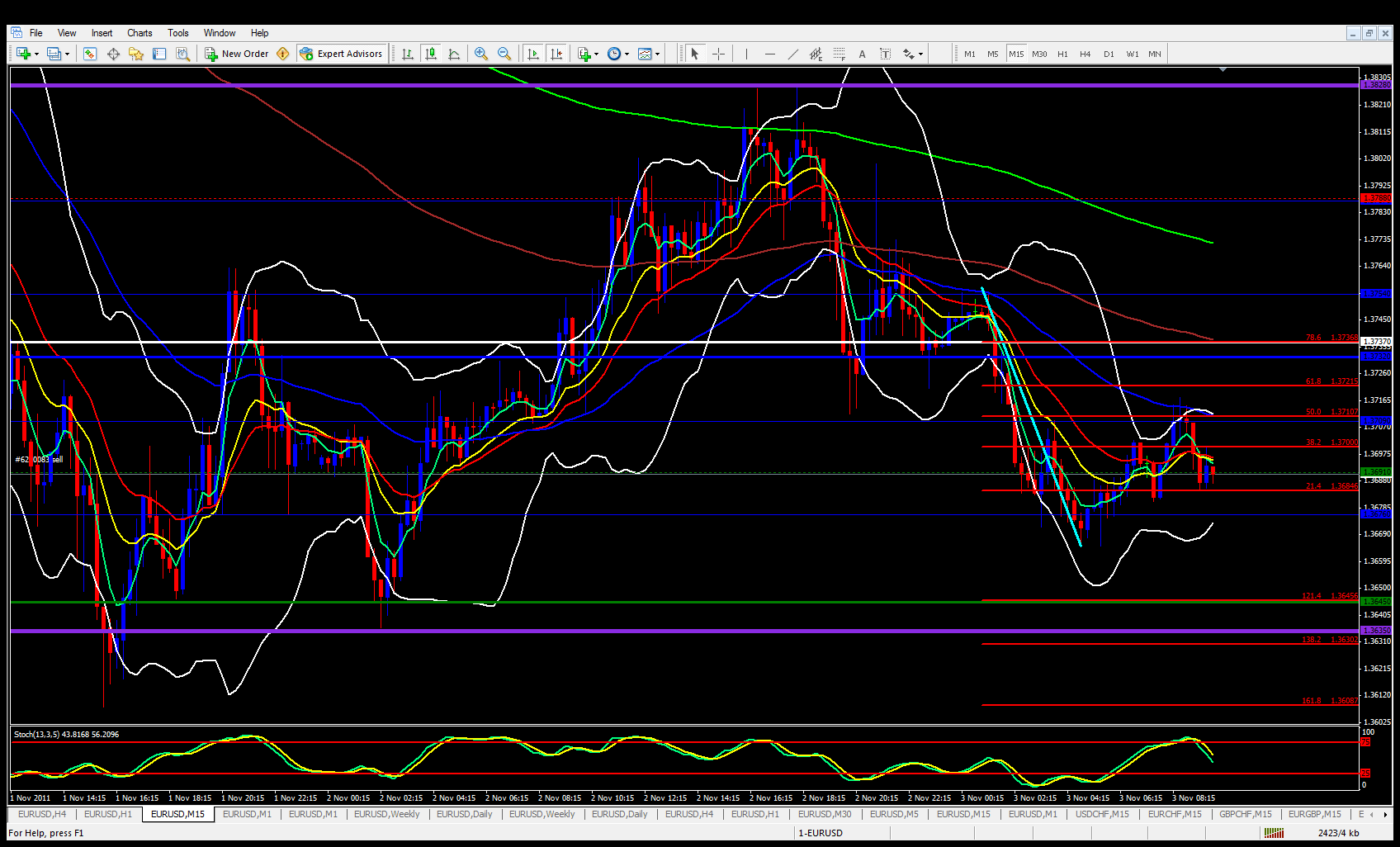Select the Text tool
1400x847 pixels.
(x=862, y=54)
